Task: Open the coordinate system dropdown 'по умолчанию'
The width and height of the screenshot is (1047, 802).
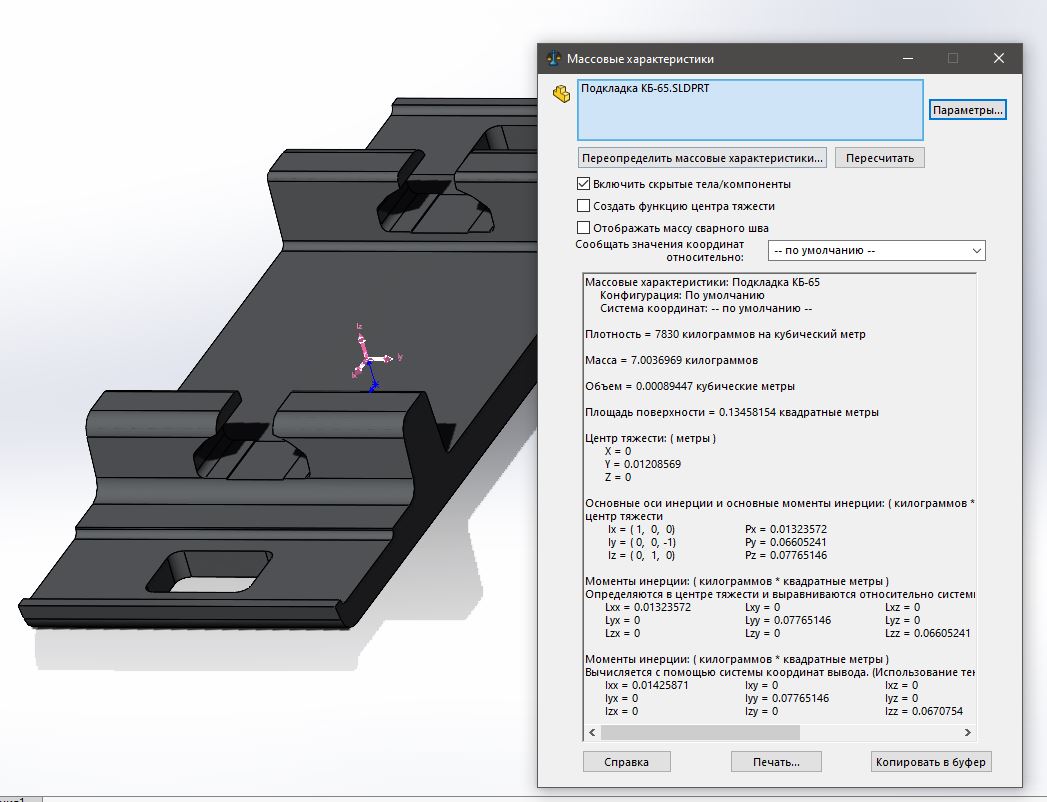Action: [876, 250]
